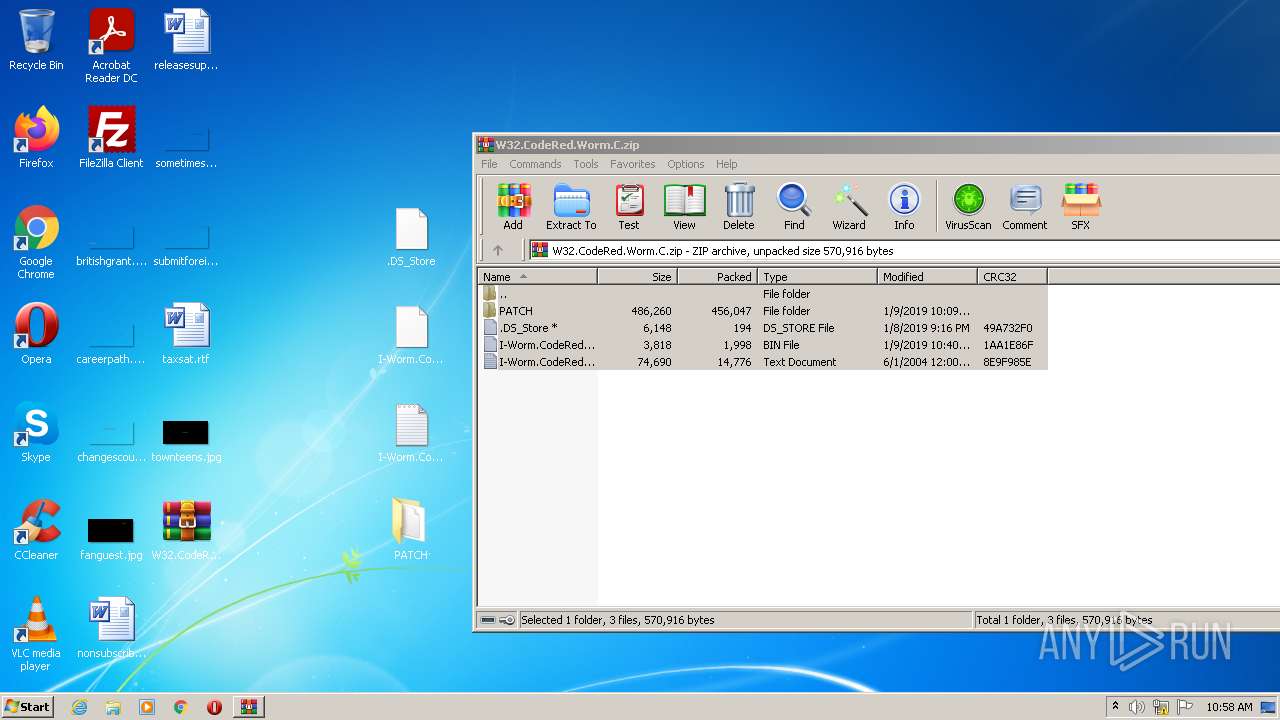Screen dimensions: 1280x720
Task: Sort by Modified column header
Action: pos(928,277)
